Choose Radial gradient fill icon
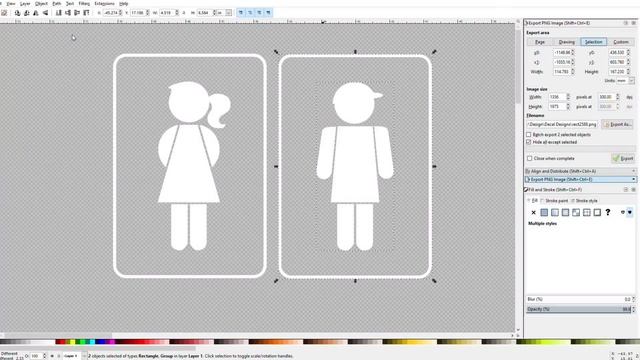Viewport: 640px width, 360px height. point(565,212)
